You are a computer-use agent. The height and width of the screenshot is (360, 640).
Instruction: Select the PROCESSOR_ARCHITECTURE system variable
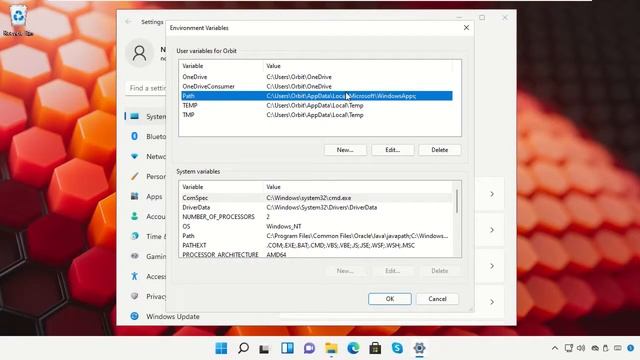[316, 254]
